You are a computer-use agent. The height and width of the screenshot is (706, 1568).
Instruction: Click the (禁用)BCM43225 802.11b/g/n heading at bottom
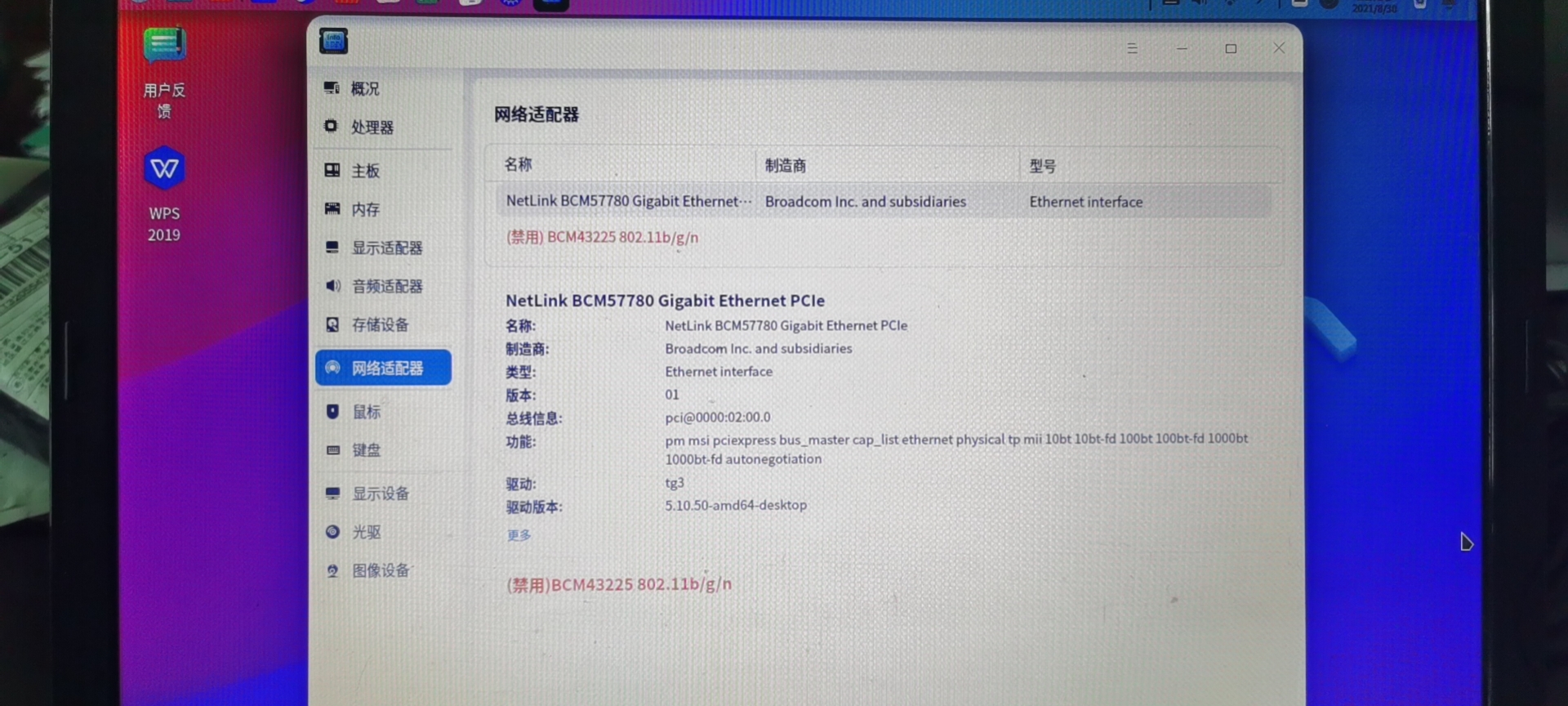(619, 584)
